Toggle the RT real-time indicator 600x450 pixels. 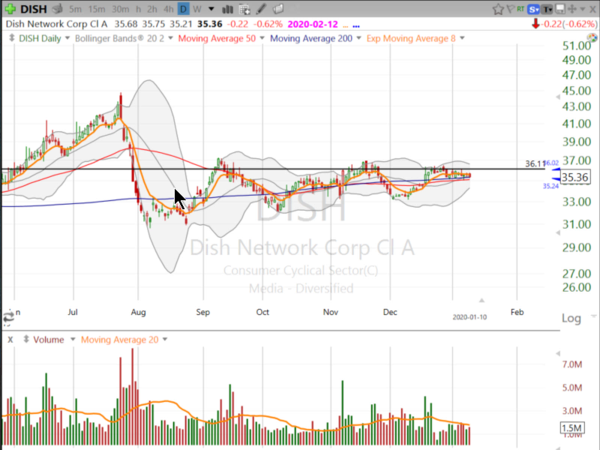[x=520, y=8]
